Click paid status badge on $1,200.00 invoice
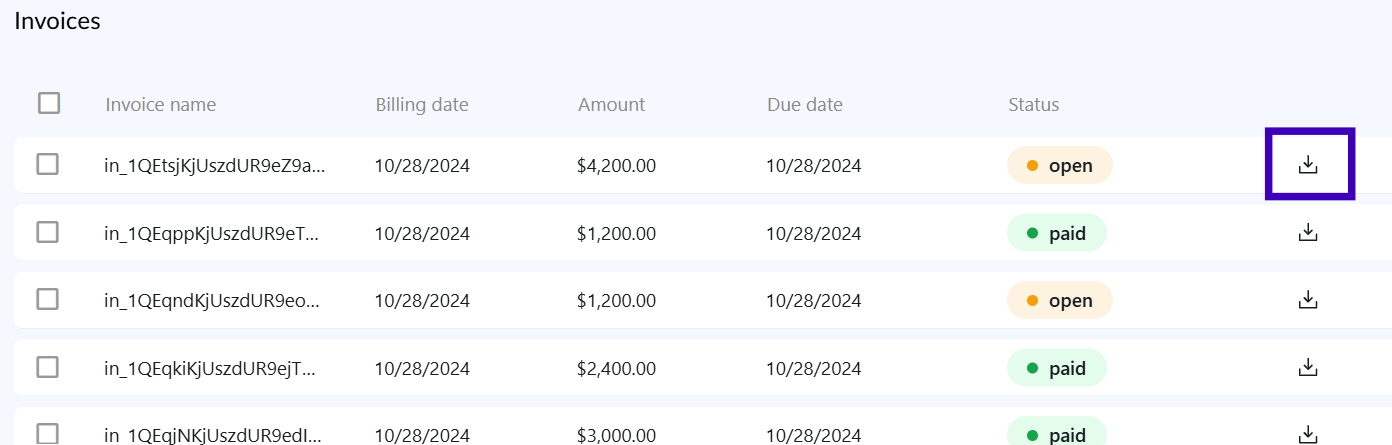1392x445 pixels. click(1057, 233)
